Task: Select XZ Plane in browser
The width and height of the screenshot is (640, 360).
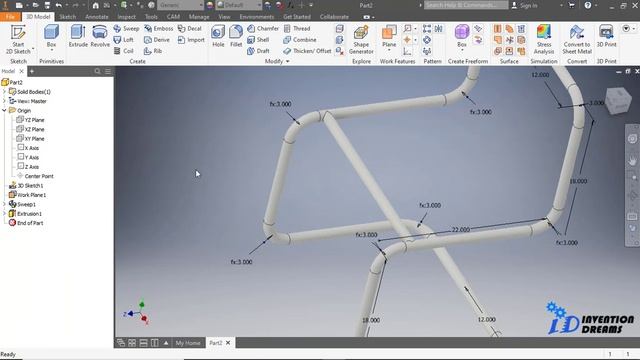Action: click(30, 129)
